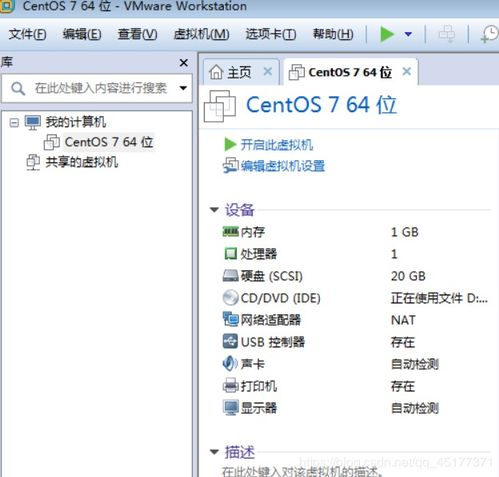Open the search filter dropdown arrow in the library

tap(183, 88)
